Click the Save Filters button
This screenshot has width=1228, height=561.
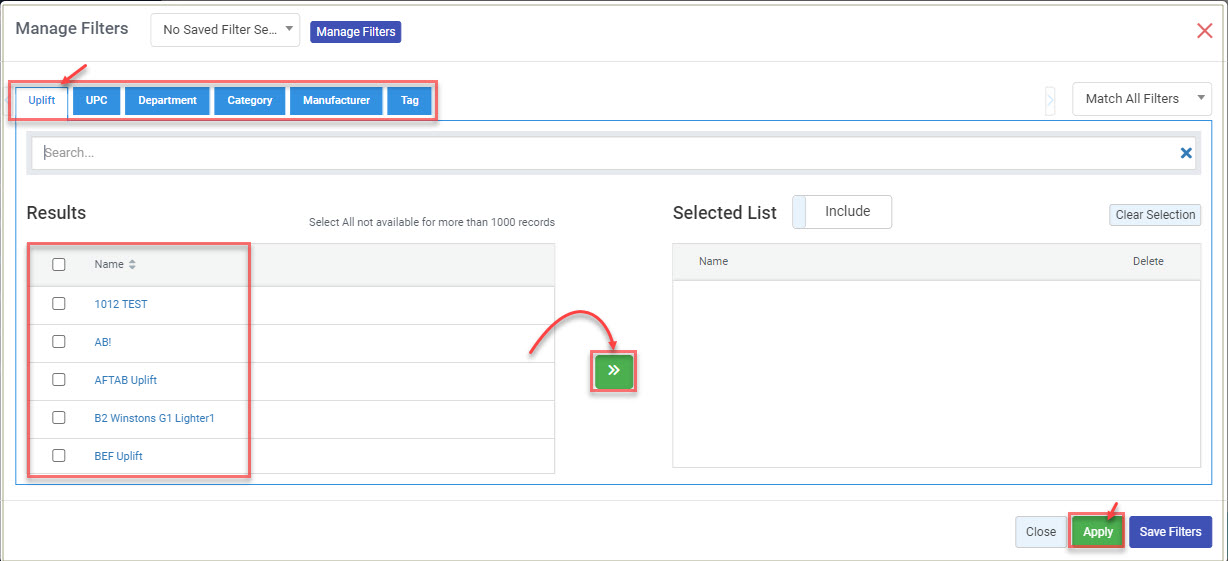point(1170,532)
